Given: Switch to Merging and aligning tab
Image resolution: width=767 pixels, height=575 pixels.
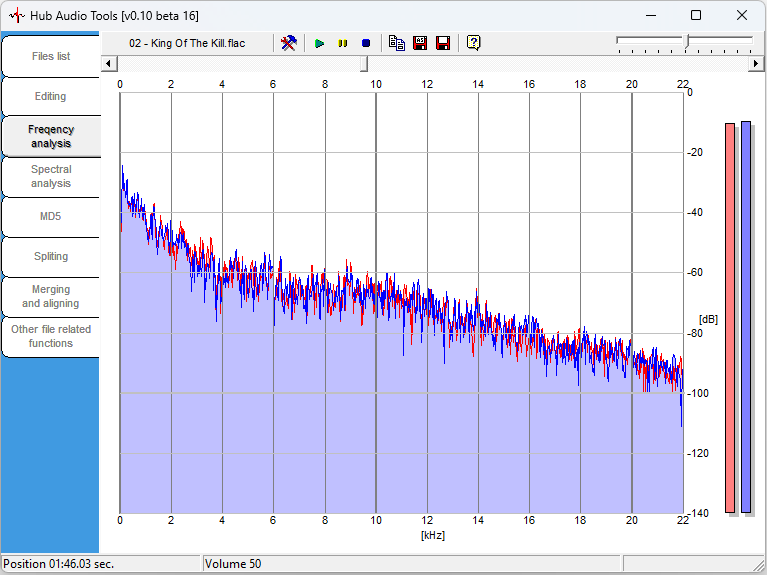Looking at the screenshot, I should [51, 297].
